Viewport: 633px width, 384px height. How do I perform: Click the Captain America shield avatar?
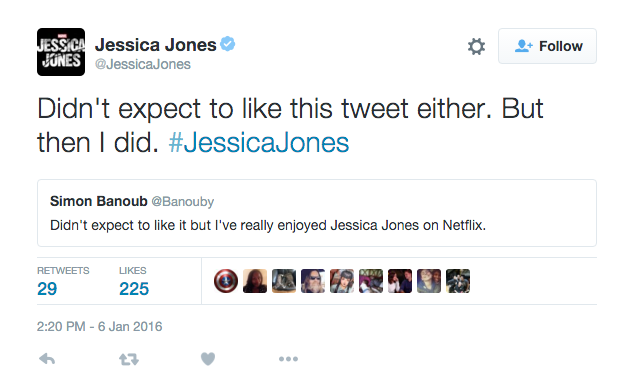point(226,281)
